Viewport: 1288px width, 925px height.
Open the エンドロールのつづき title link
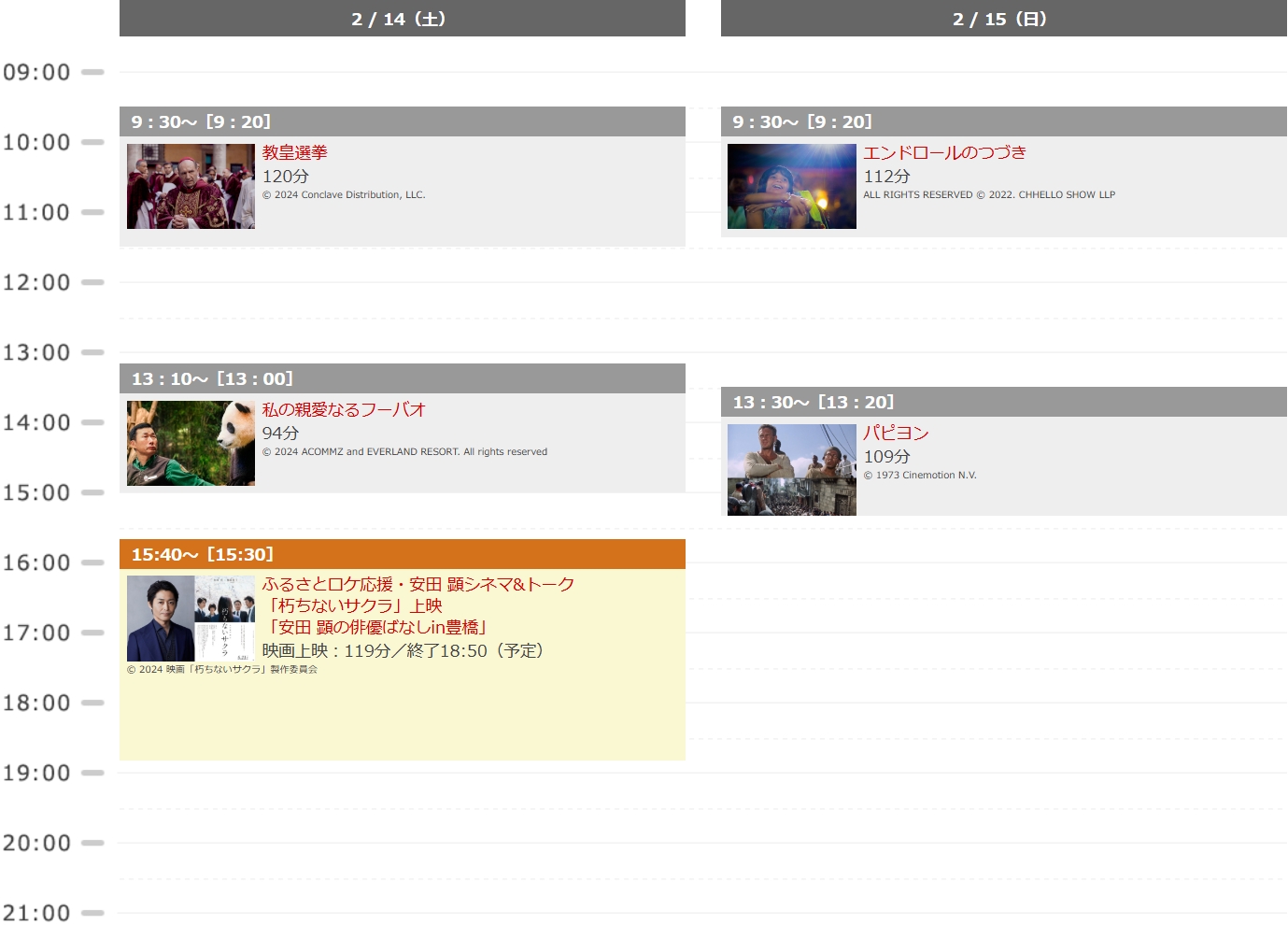944,152
